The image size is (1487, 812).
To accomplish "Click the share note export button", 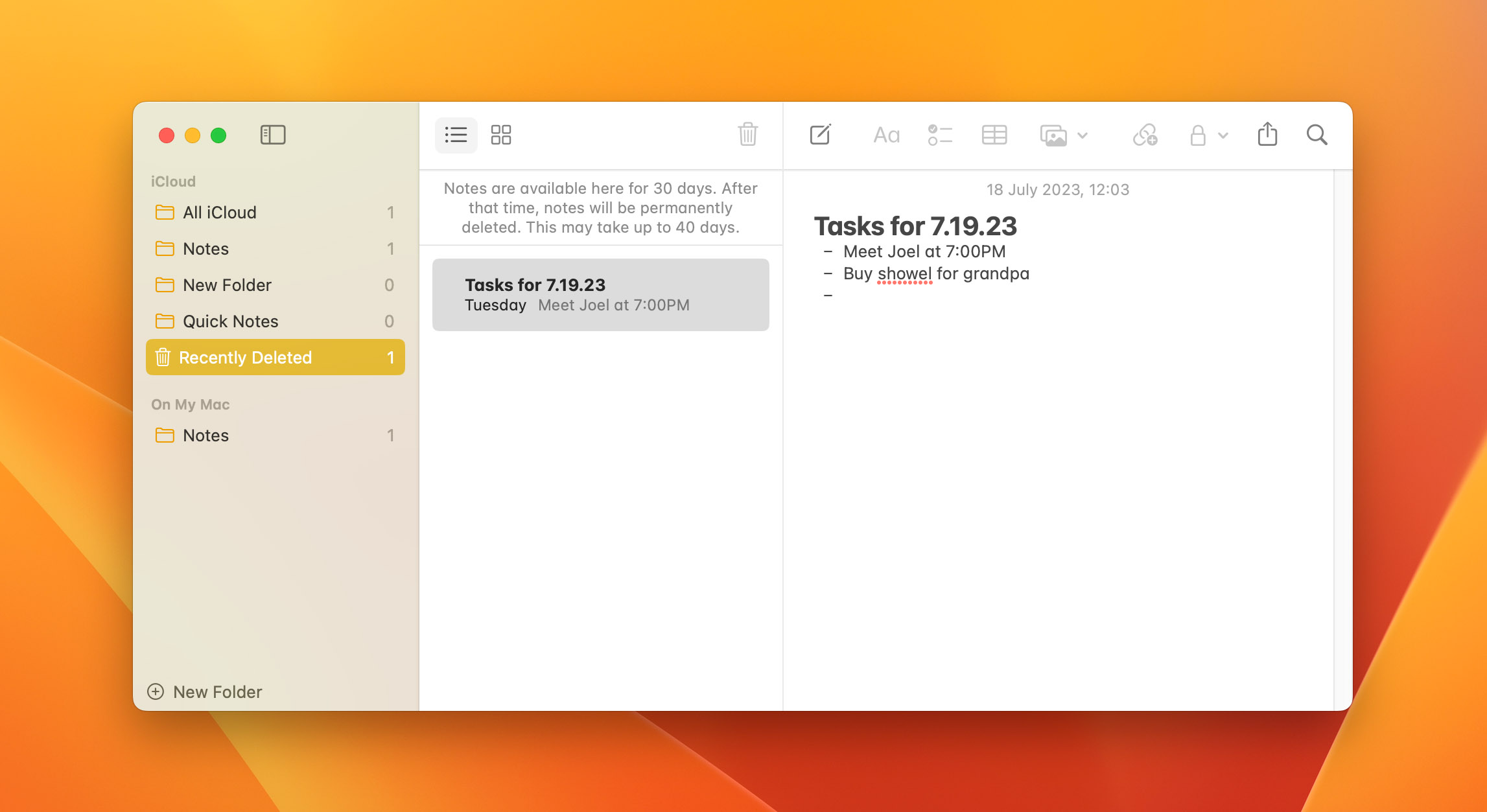I will pos(1267,135).
